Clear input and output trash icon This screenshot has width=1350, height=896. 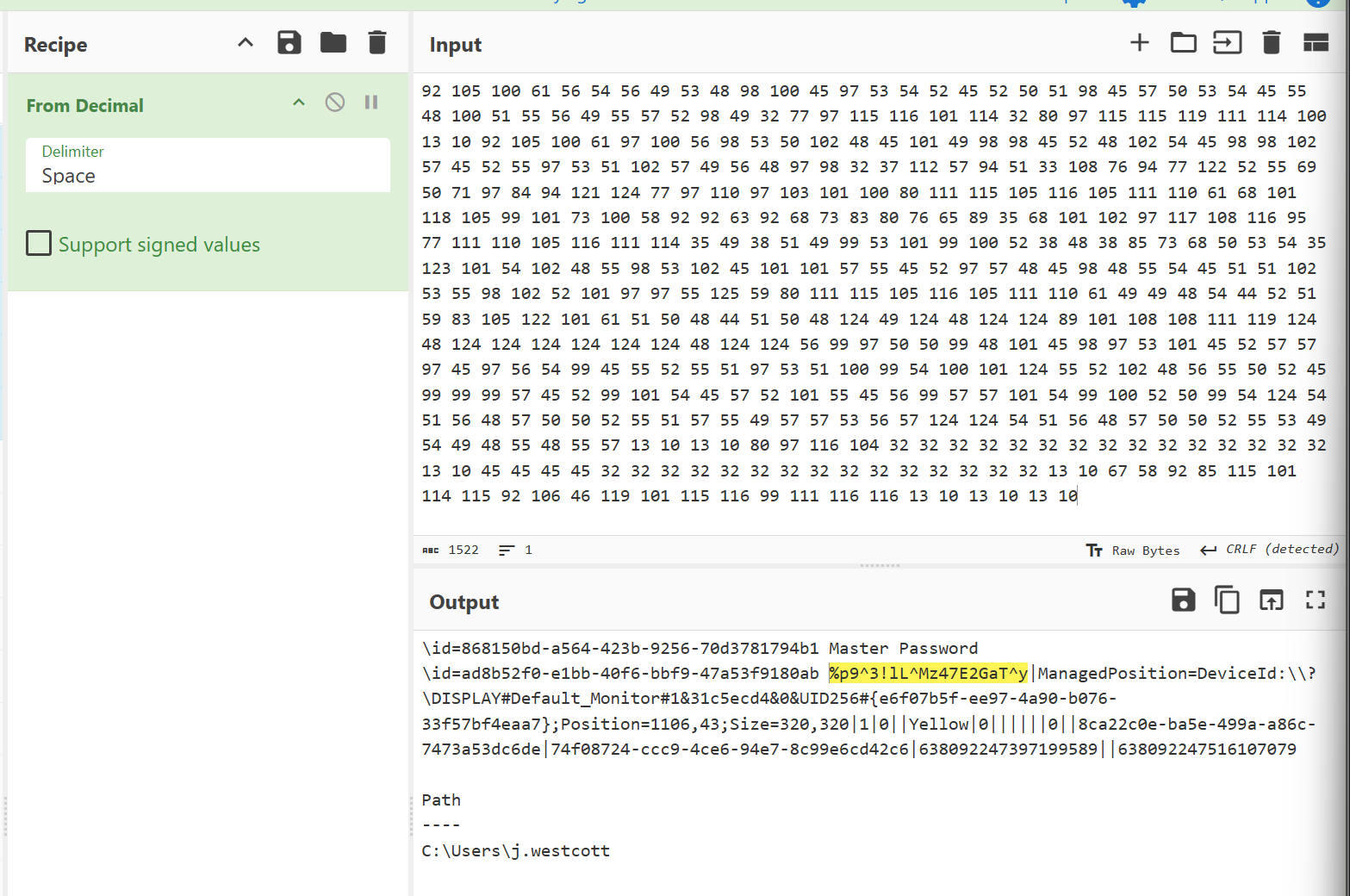click(1272, 42)
